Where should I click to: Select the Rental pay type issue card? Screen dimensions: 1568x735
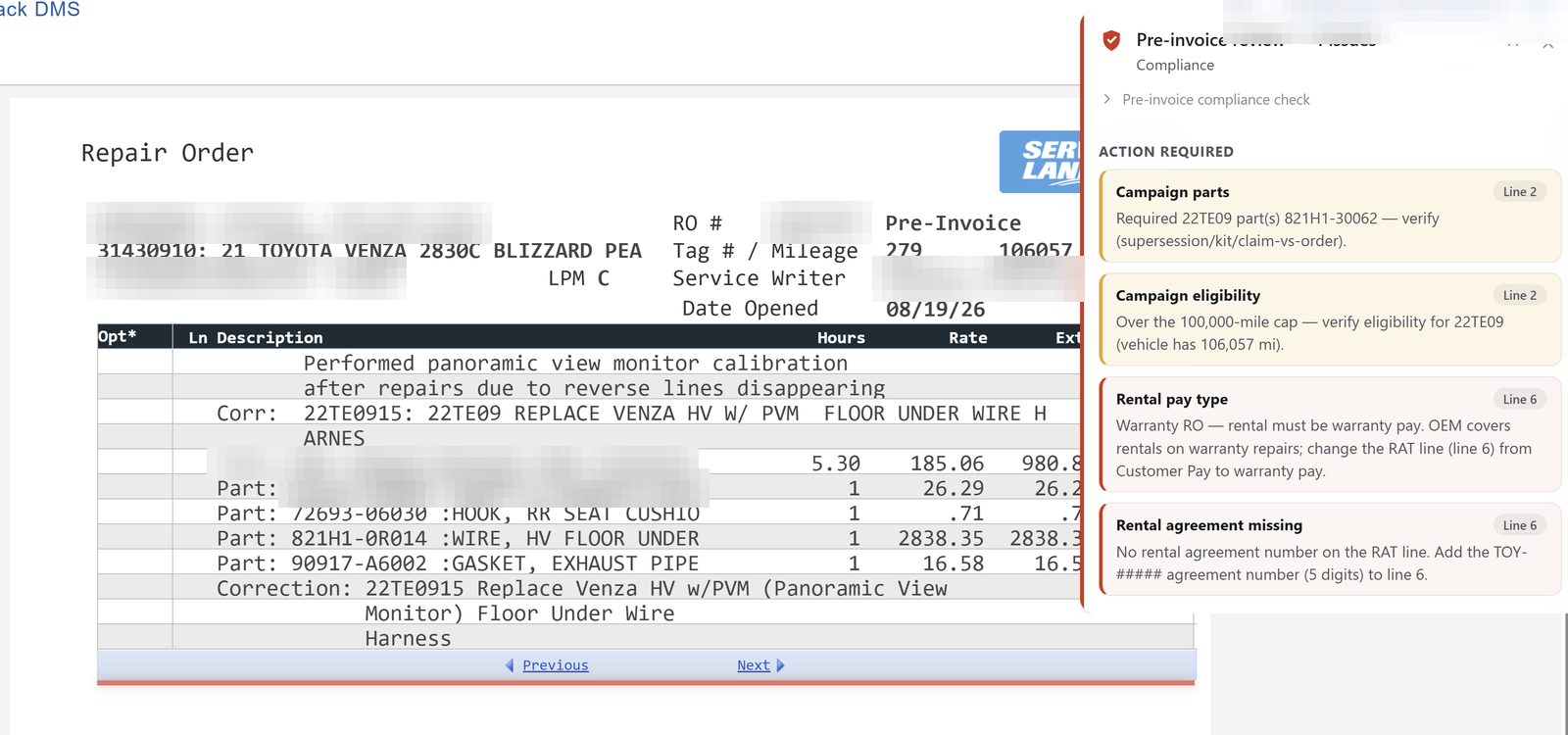1330,434
